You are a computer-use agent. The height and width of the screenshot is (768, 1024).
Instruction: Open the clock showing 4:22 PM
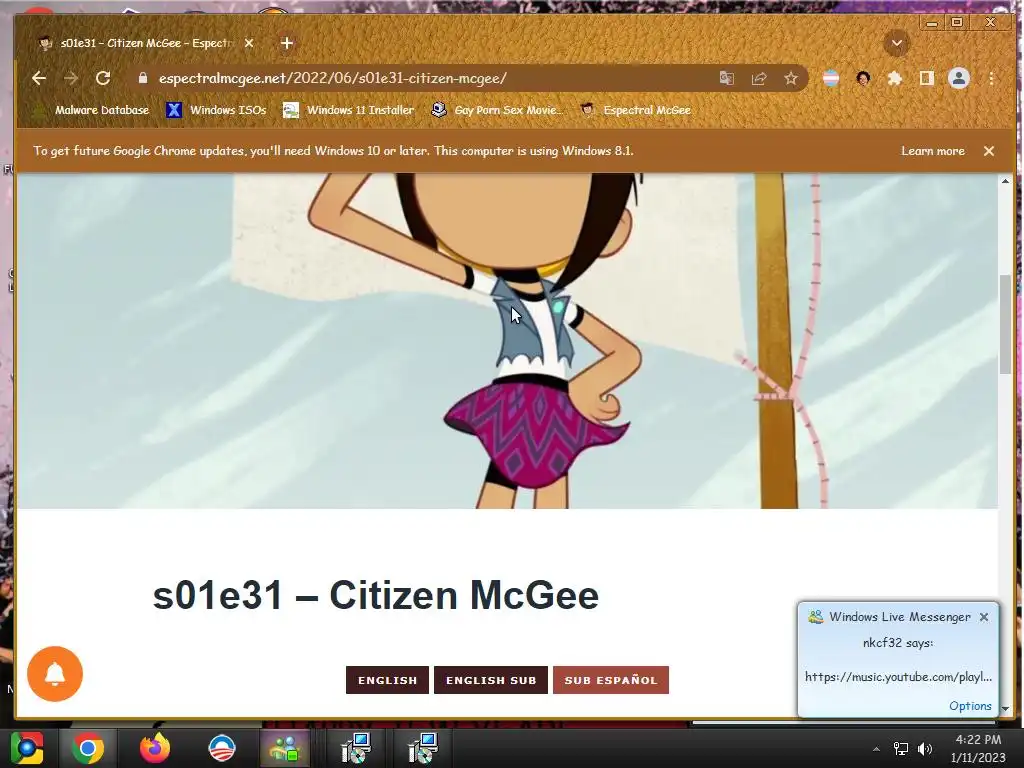click(x=978, y=748)
